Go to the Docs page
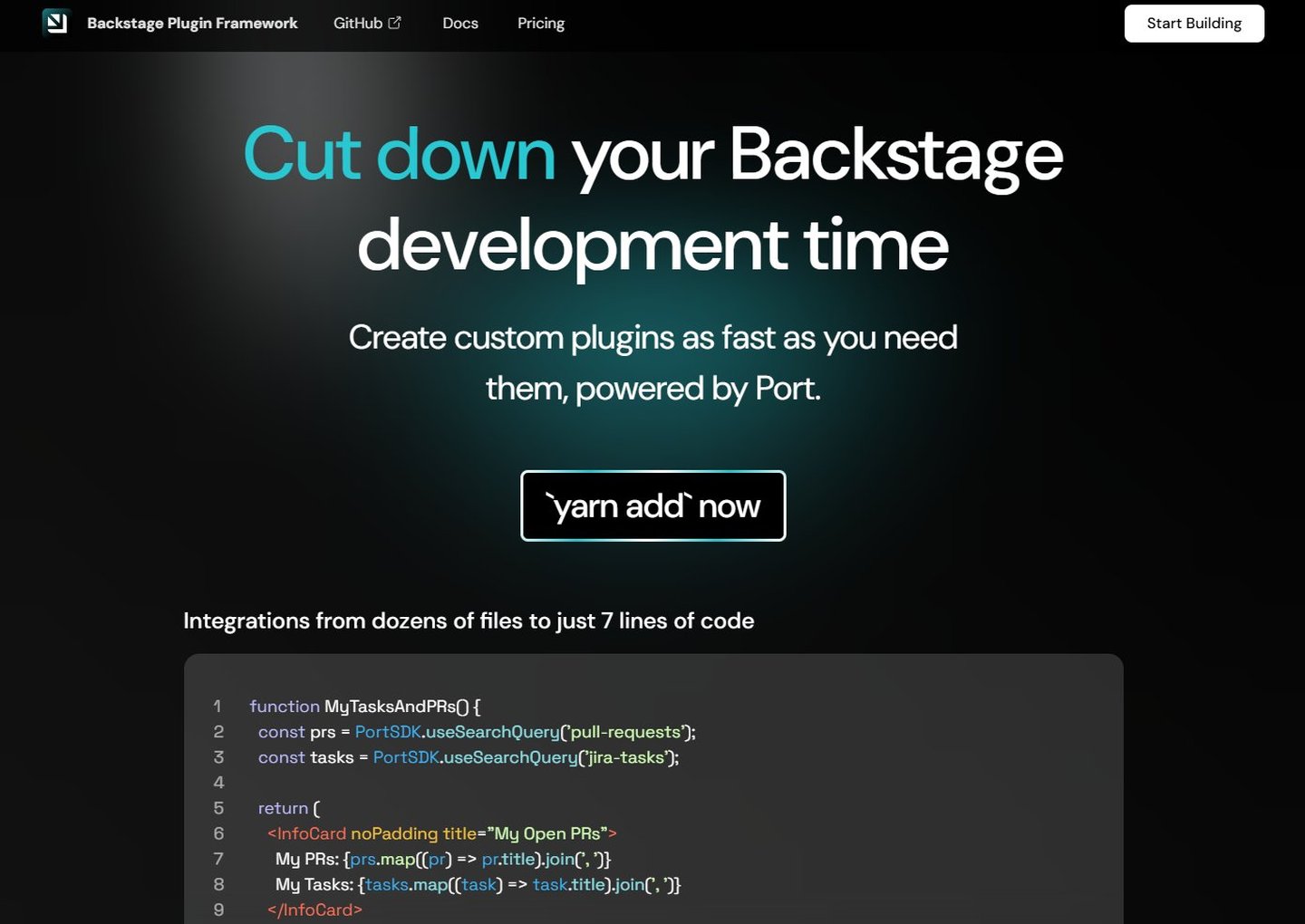The image size is (1305, 924). click(460, 23)
